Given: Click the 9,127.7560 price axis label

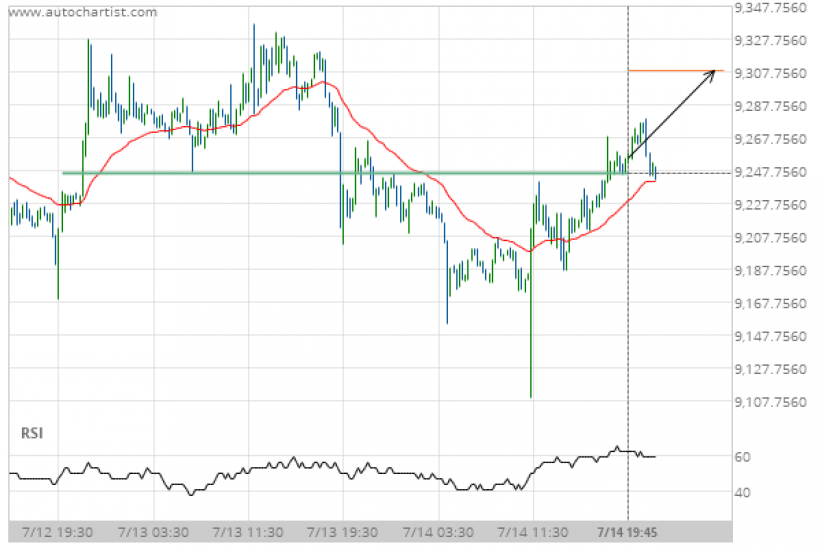Looking at the screenshot, I should coord(770,369).
